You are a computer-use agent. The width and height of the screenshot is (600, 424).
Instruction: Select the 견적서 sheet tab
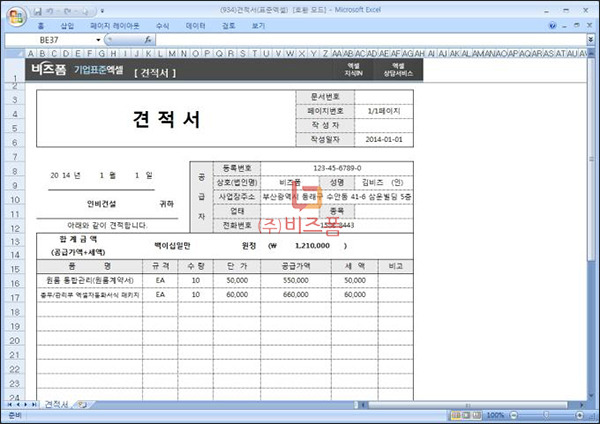coord(56,404)
